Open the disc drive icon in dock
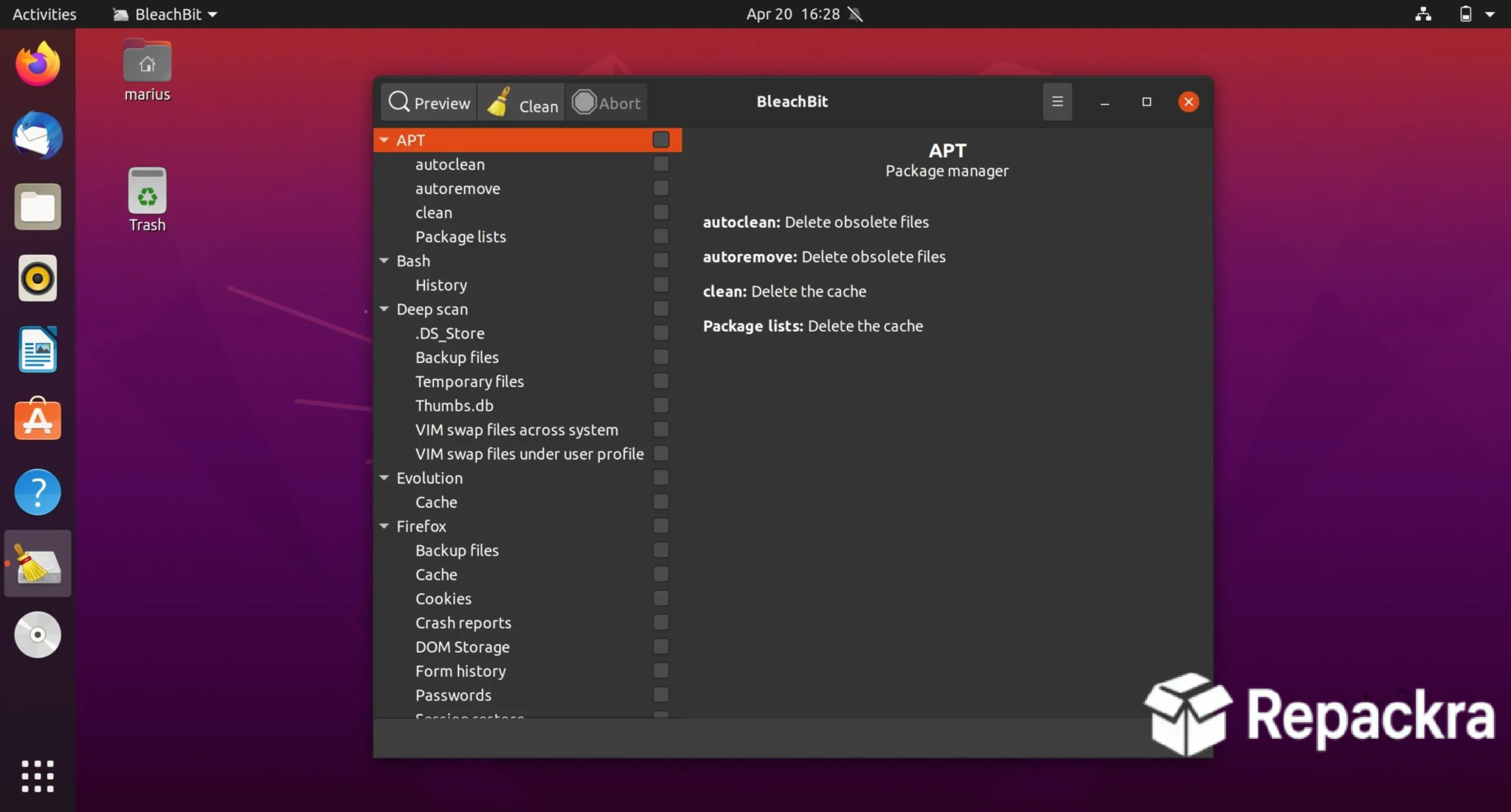Image resolution: width=1511 pixels, height=812 pixels. click(38, 634)
